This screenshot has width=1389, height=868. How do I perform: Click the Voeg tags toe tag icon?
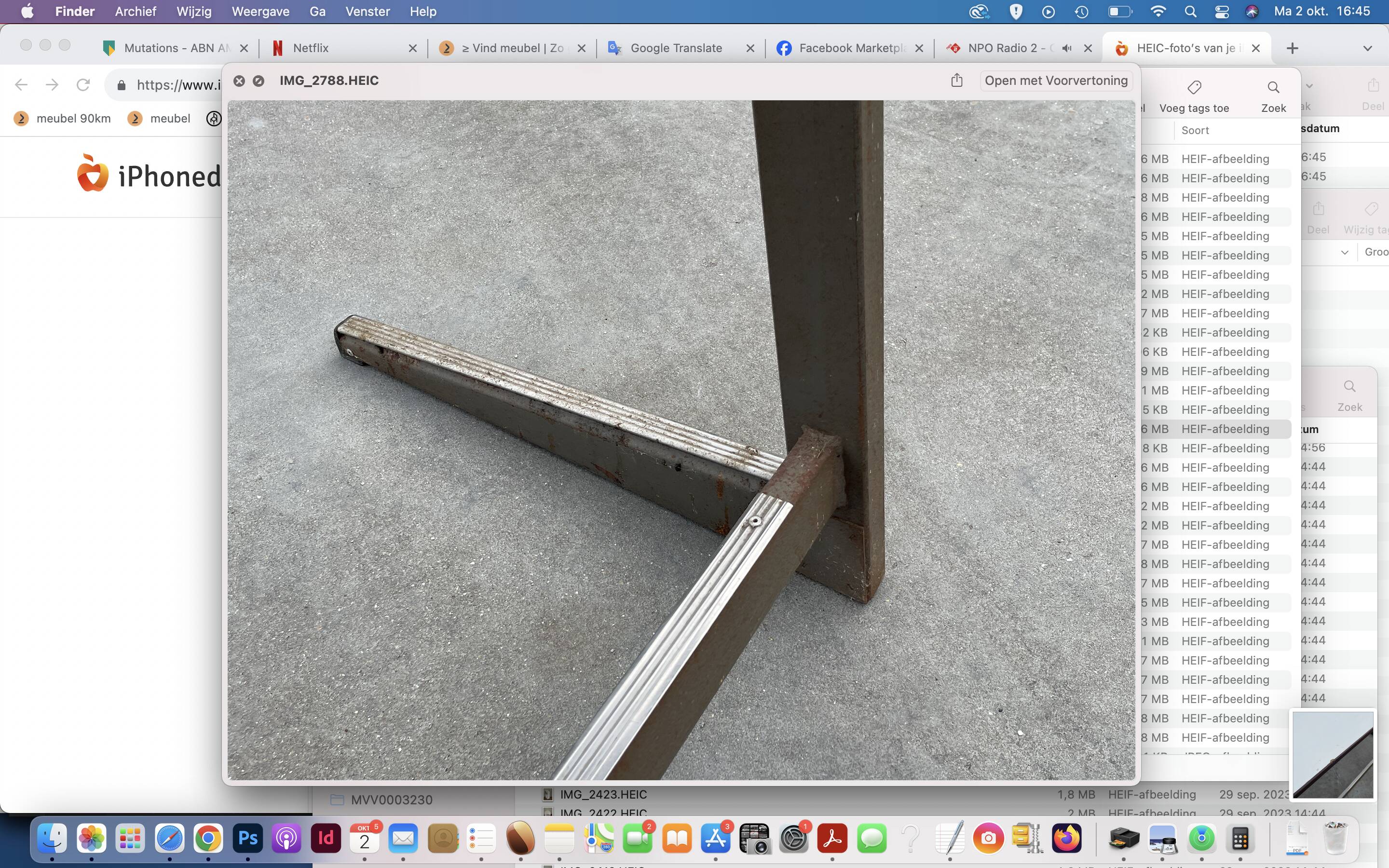pos(1195,87)
